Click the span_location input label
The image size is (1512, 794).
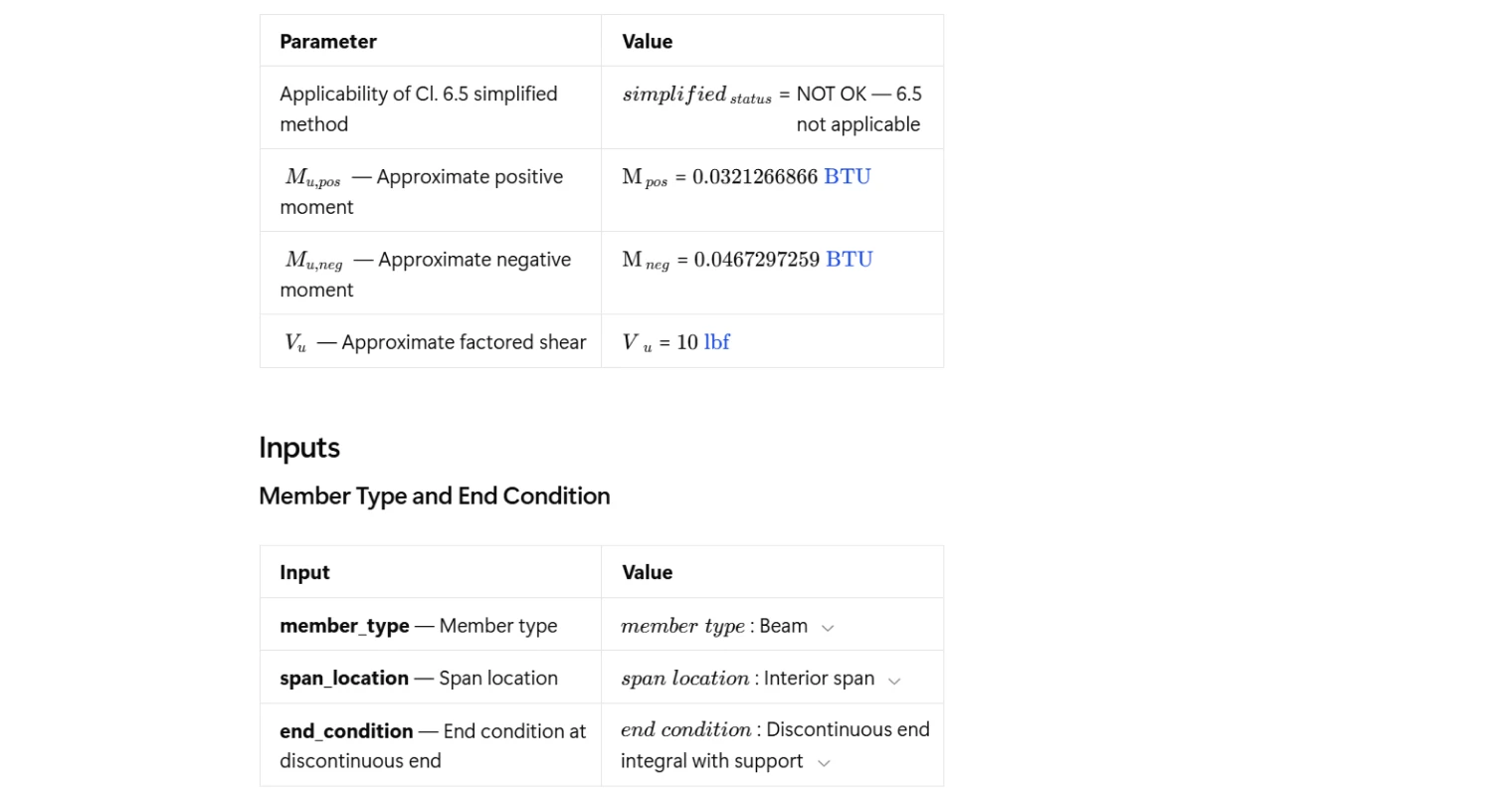pyautogui.click(x=344, y=679)
